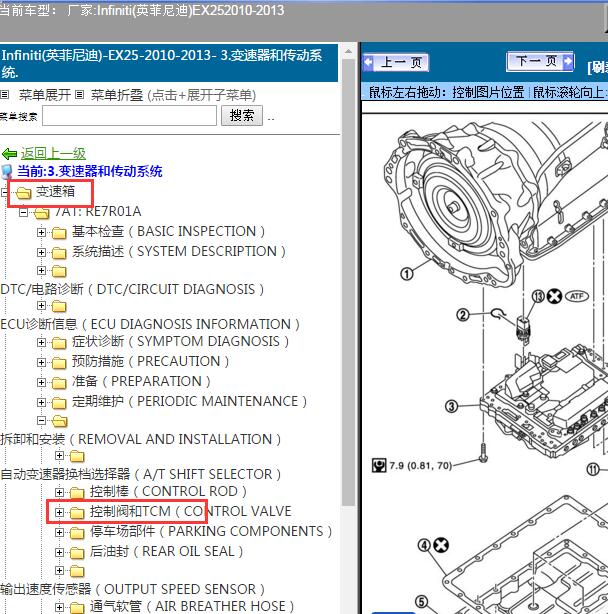Click the 变速箱 folder icon
Image resolution: width=608 pixels, height=614 pixels.
(23, 193)
